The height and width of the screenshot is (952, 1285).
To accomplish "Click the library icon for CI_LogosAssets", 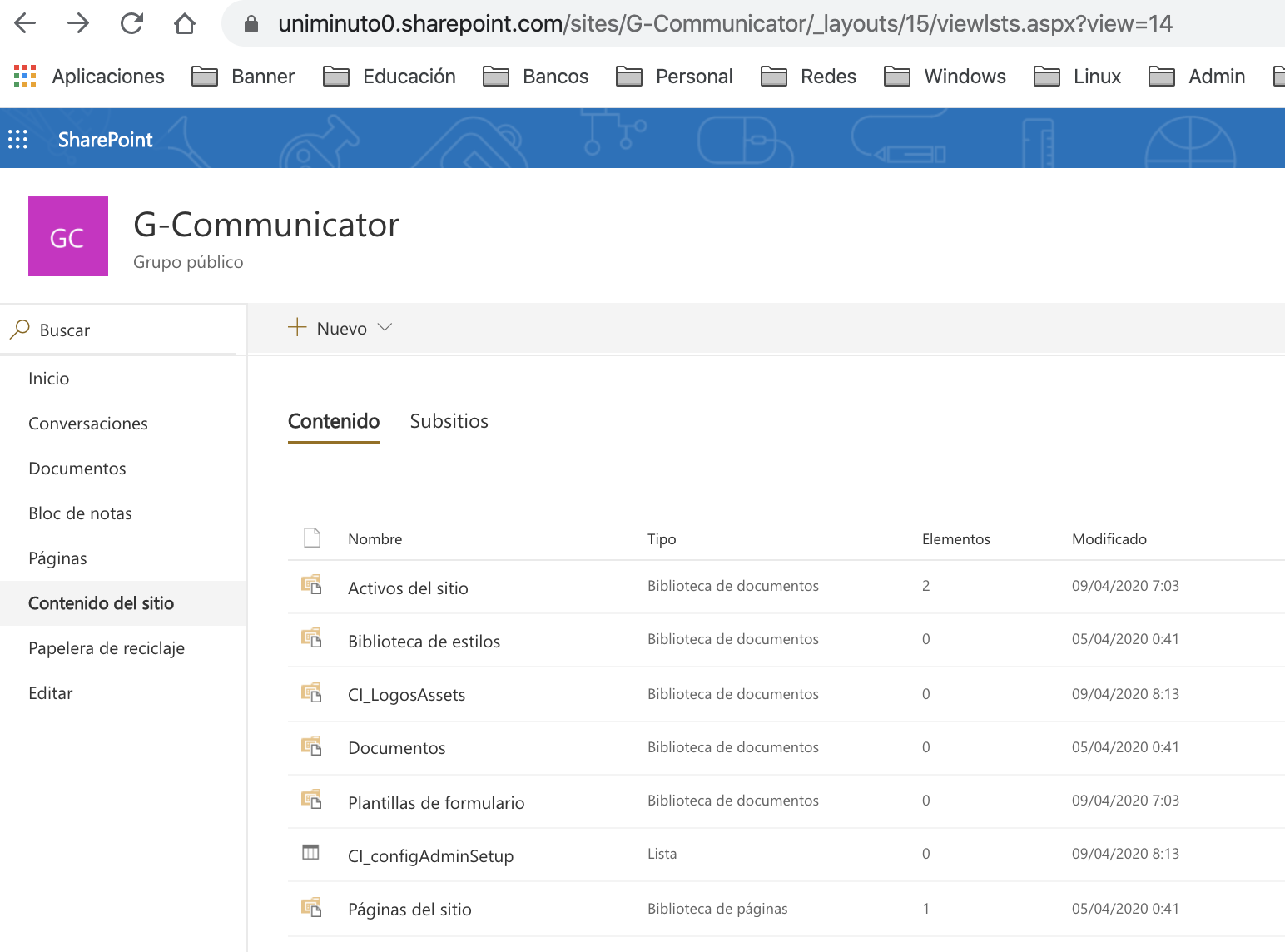I will click(311, 692).
